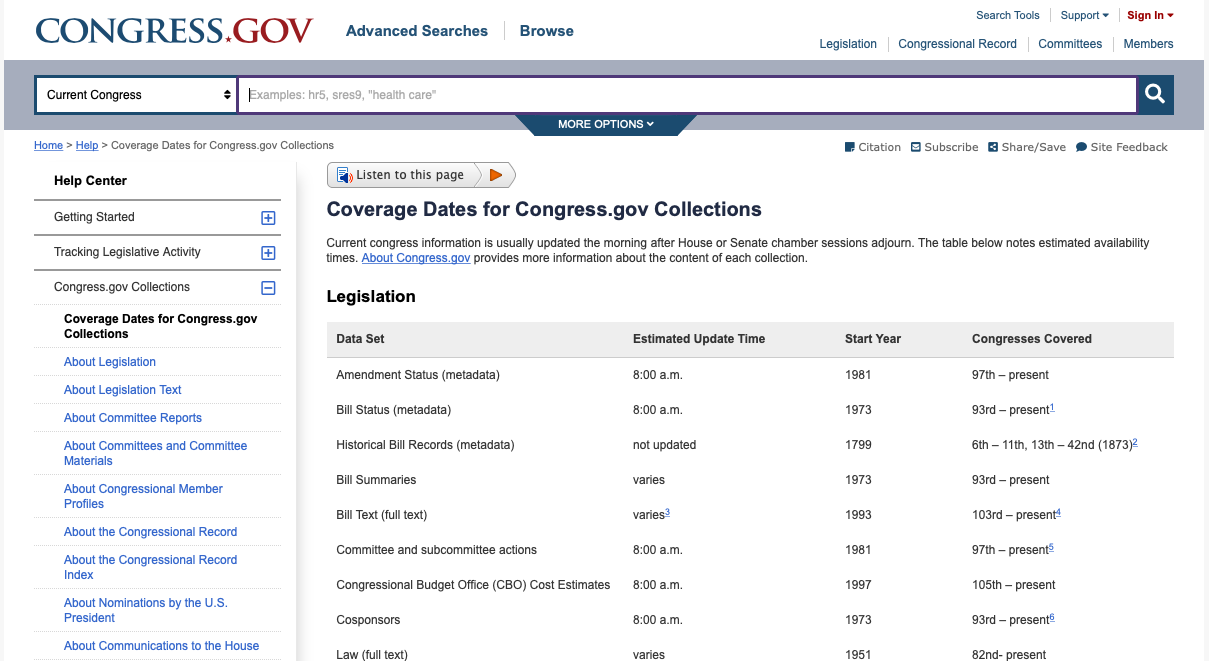Image resolution: width=1209 pixels, height=661 pixels.
Task: Open the Current Congress dropdown
Action: point(136,95)
